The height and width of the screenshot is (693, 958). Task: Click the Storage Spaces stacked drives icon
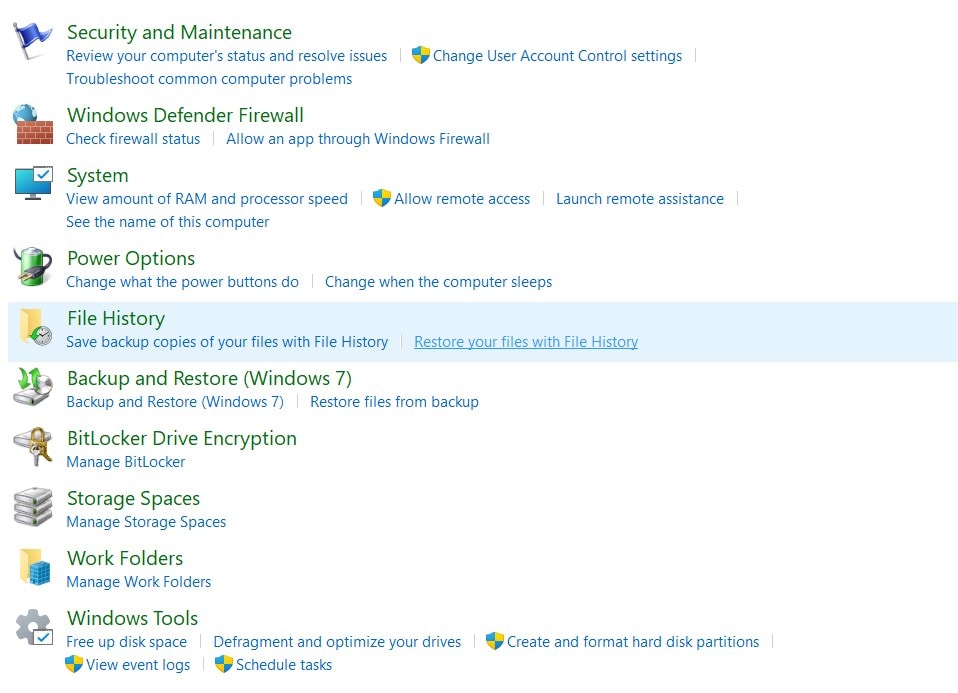pos(32,508)
